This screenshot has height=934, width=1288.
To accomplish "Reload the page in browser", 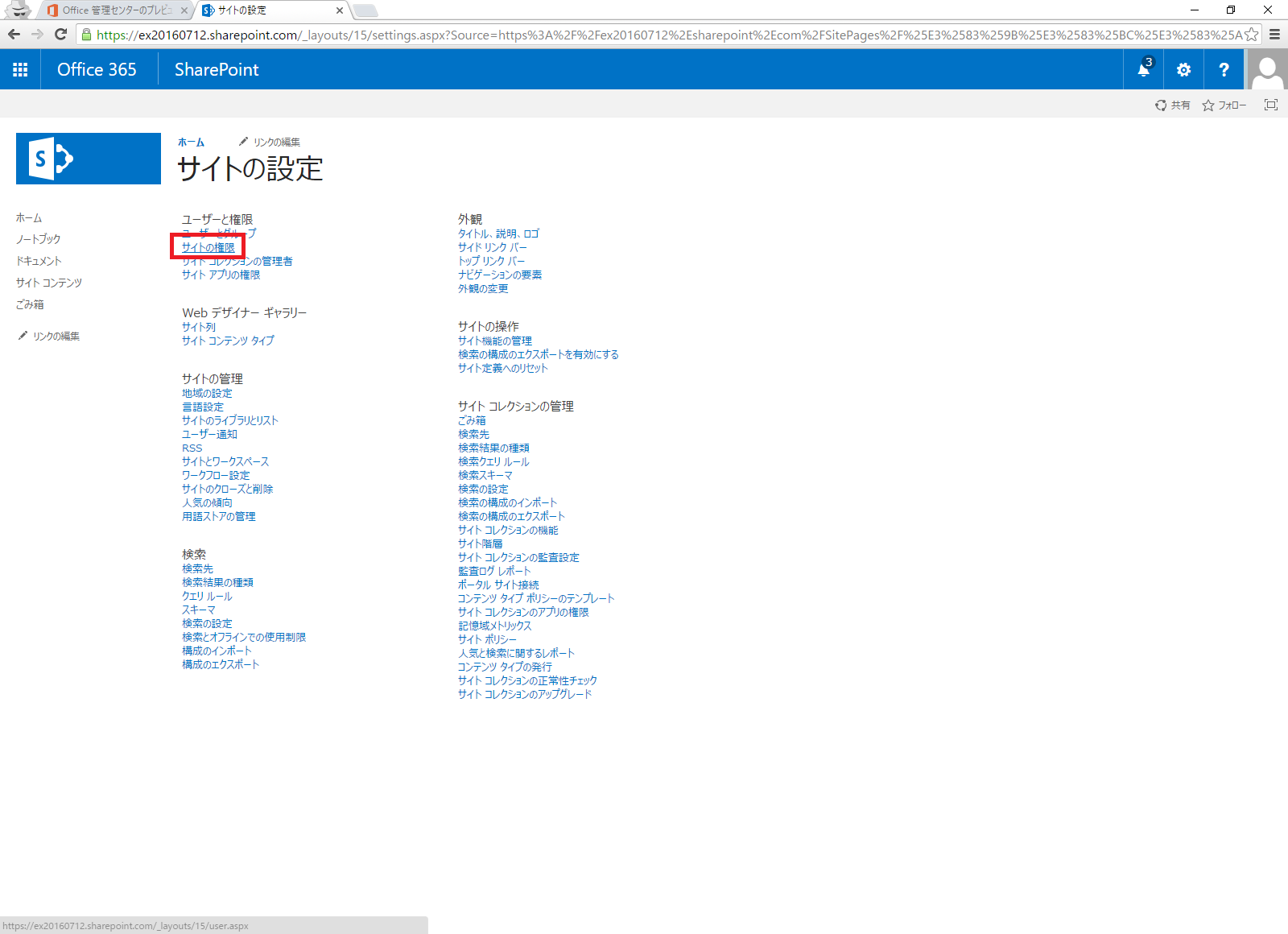I will tap(60, 34).
